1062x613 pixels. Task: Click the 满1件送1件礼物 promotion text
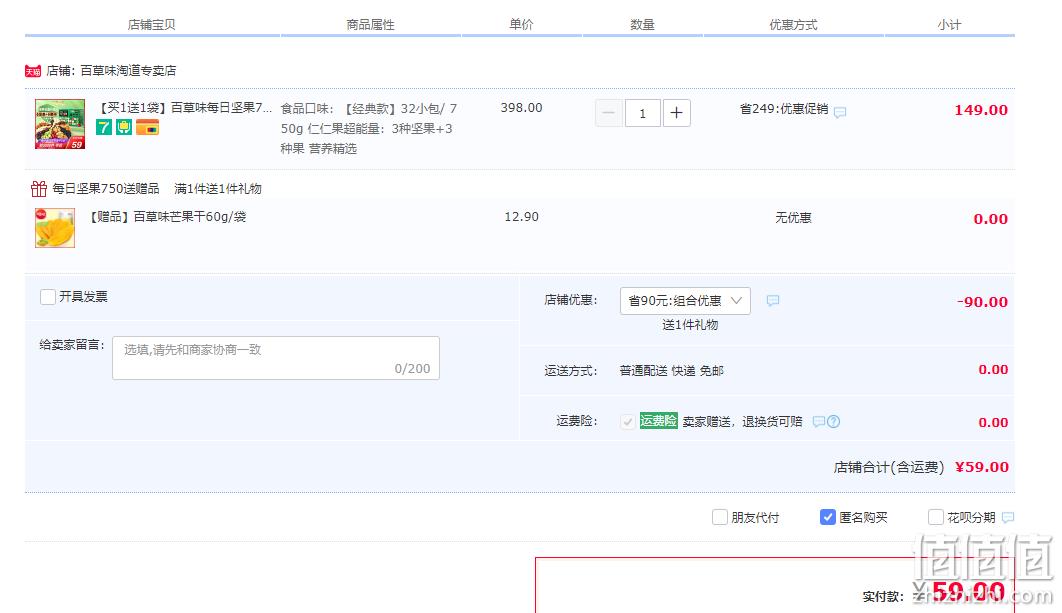(217, 188)
